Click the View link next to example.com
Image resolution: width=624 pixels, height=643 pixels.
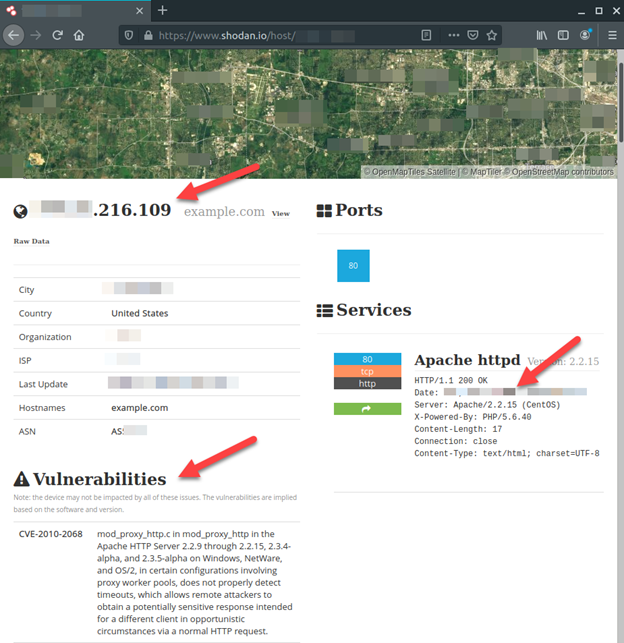point(281,213)
